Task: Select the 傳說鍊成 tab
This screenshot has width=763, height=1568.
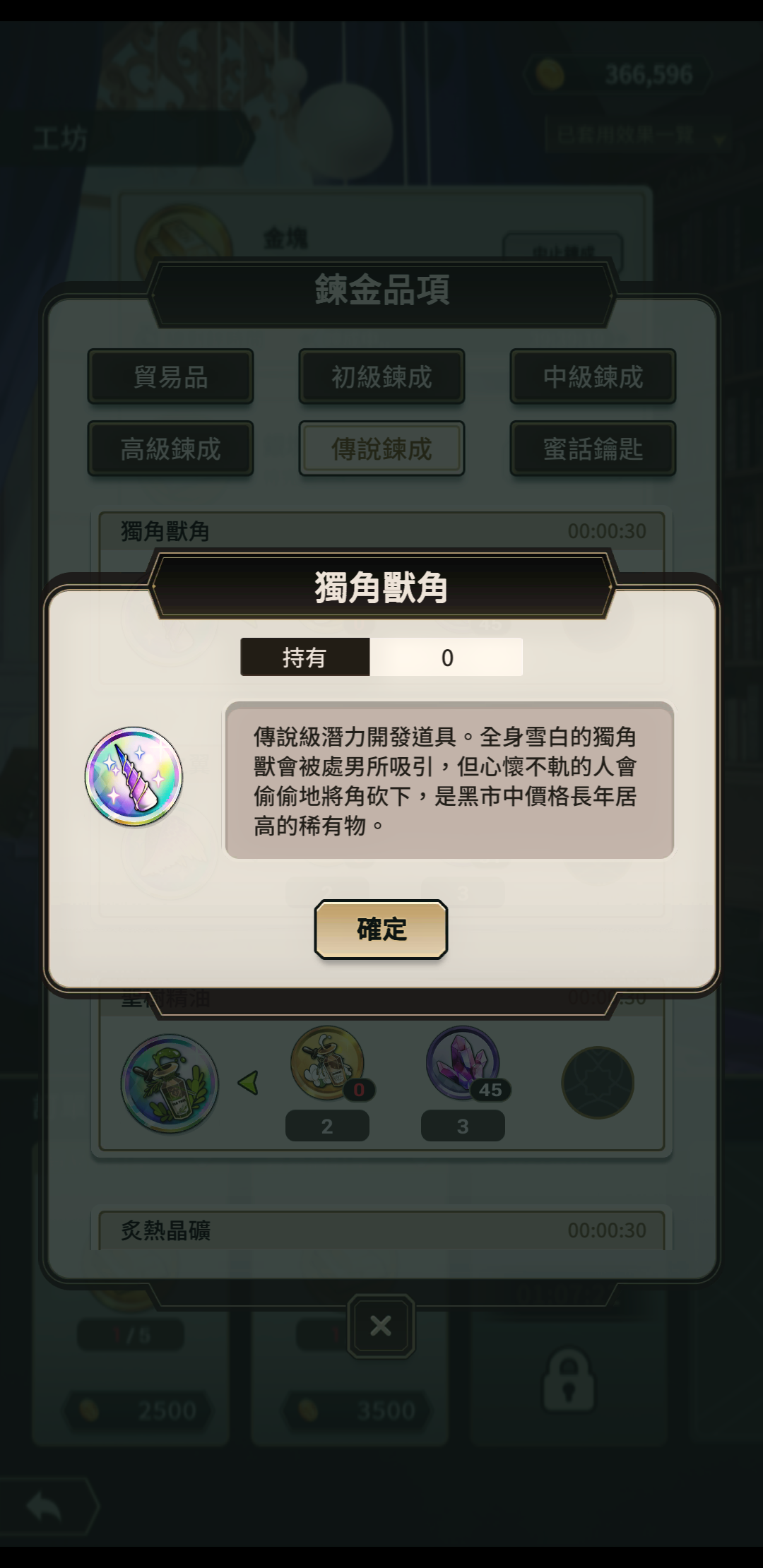Action: 381,449
